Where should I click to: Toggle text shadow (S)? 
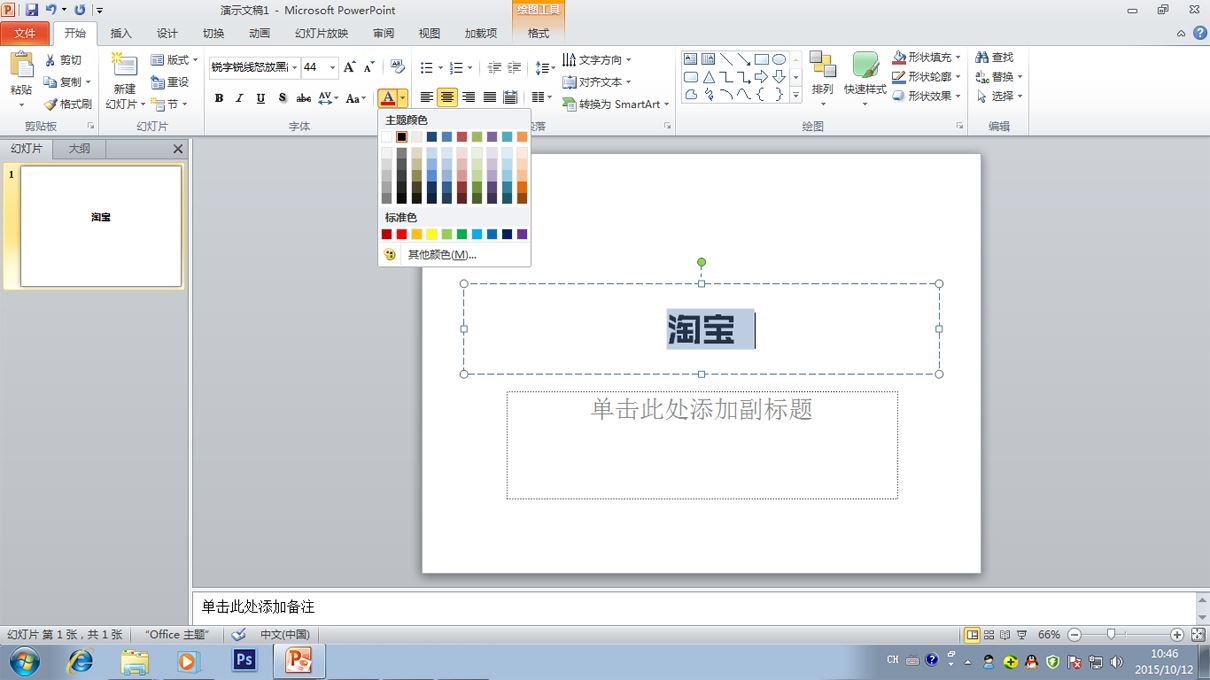(x=282, y=98)
